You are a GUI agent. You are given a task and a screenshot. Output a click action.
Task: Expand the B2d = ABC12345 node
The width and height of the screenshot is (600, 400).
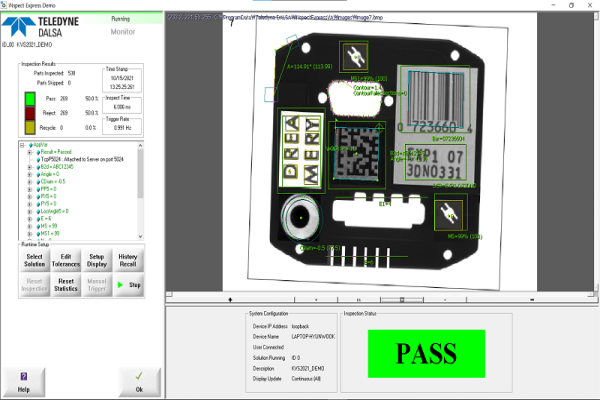29,167
